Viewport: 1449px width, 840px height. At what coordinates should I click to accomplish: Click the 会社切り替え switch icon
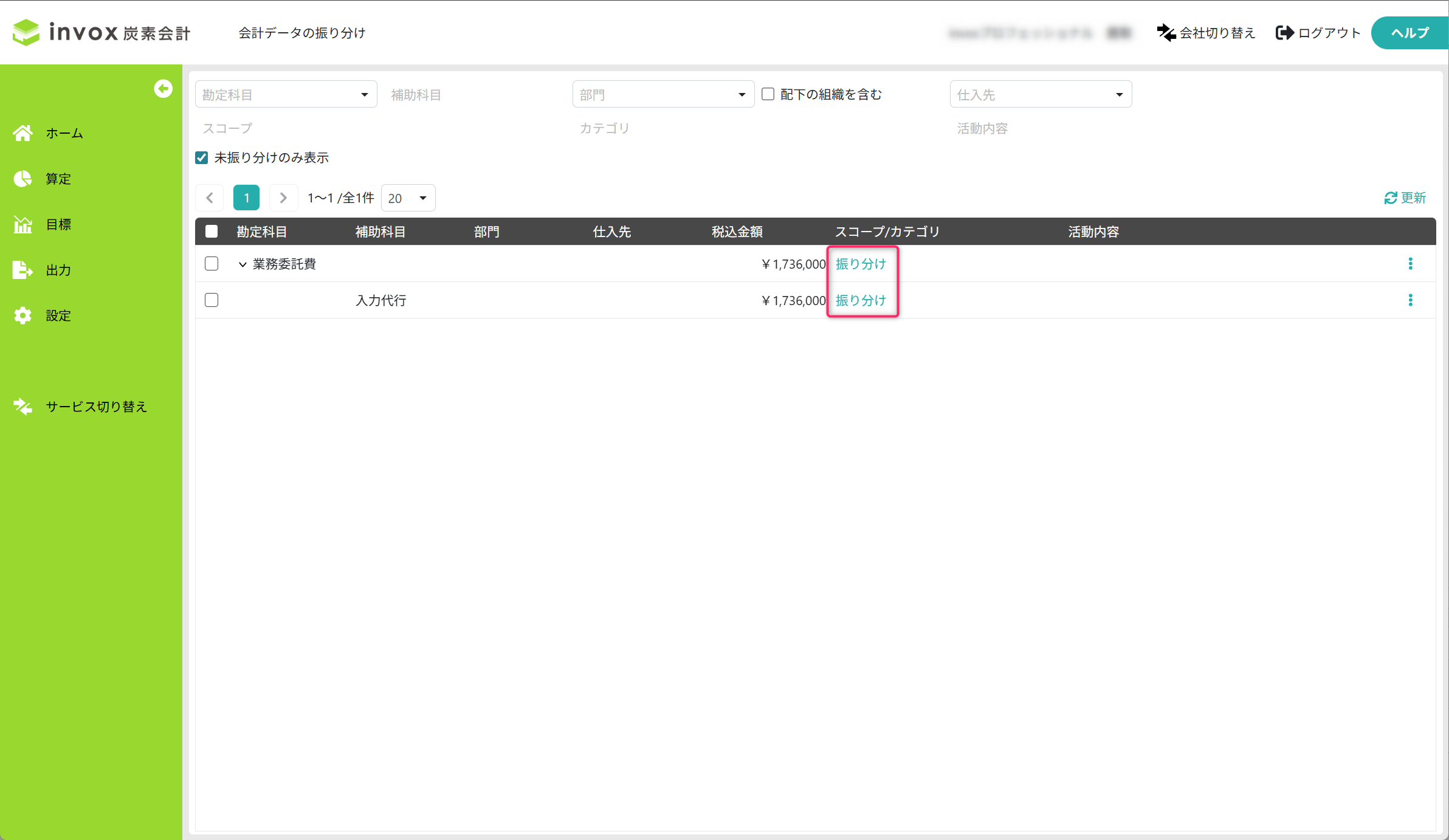1166,33
